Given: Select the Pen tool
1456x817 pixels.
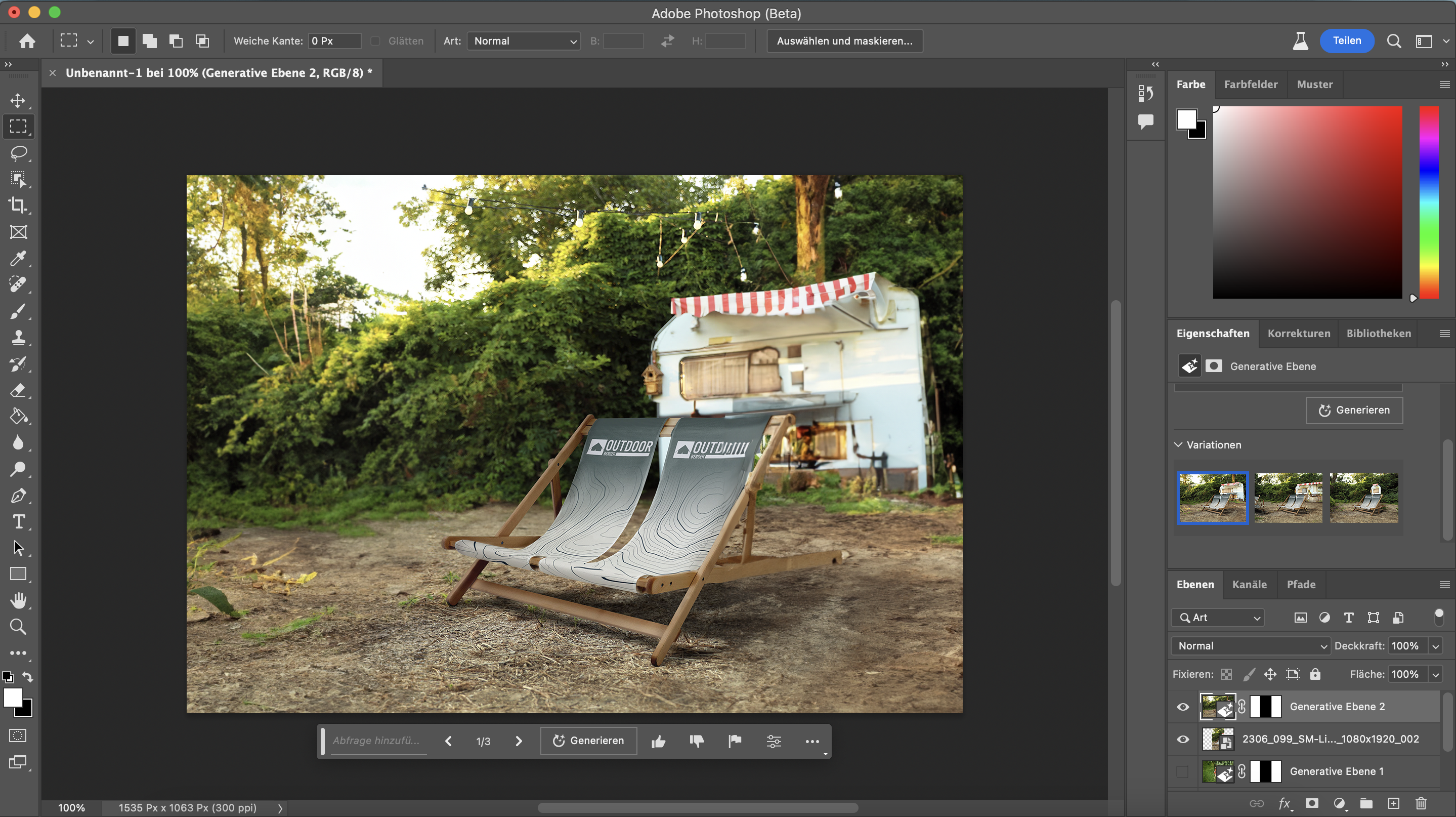Looking at the screenshot, I should pyautogui.click(x=18, y=496).
